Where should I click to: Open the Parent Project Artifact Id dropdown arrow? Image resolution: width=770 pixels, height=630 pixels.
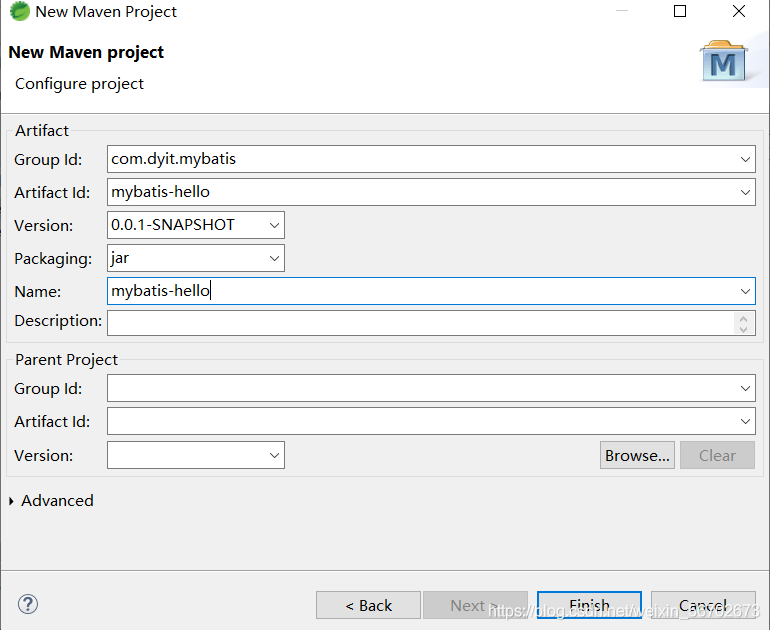coord(745,421)
